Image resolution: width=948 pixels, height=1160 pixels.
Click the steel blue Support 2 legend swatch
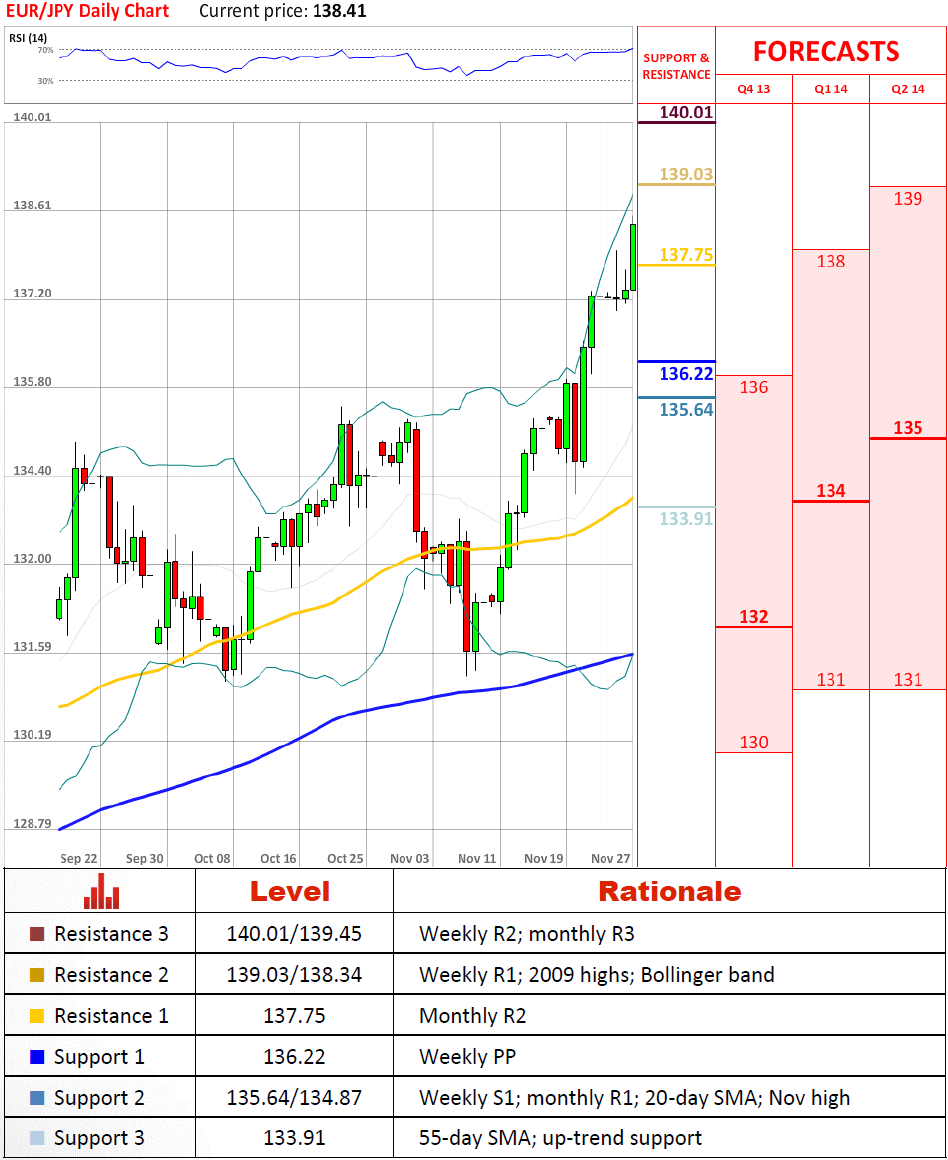[38, 1098]
